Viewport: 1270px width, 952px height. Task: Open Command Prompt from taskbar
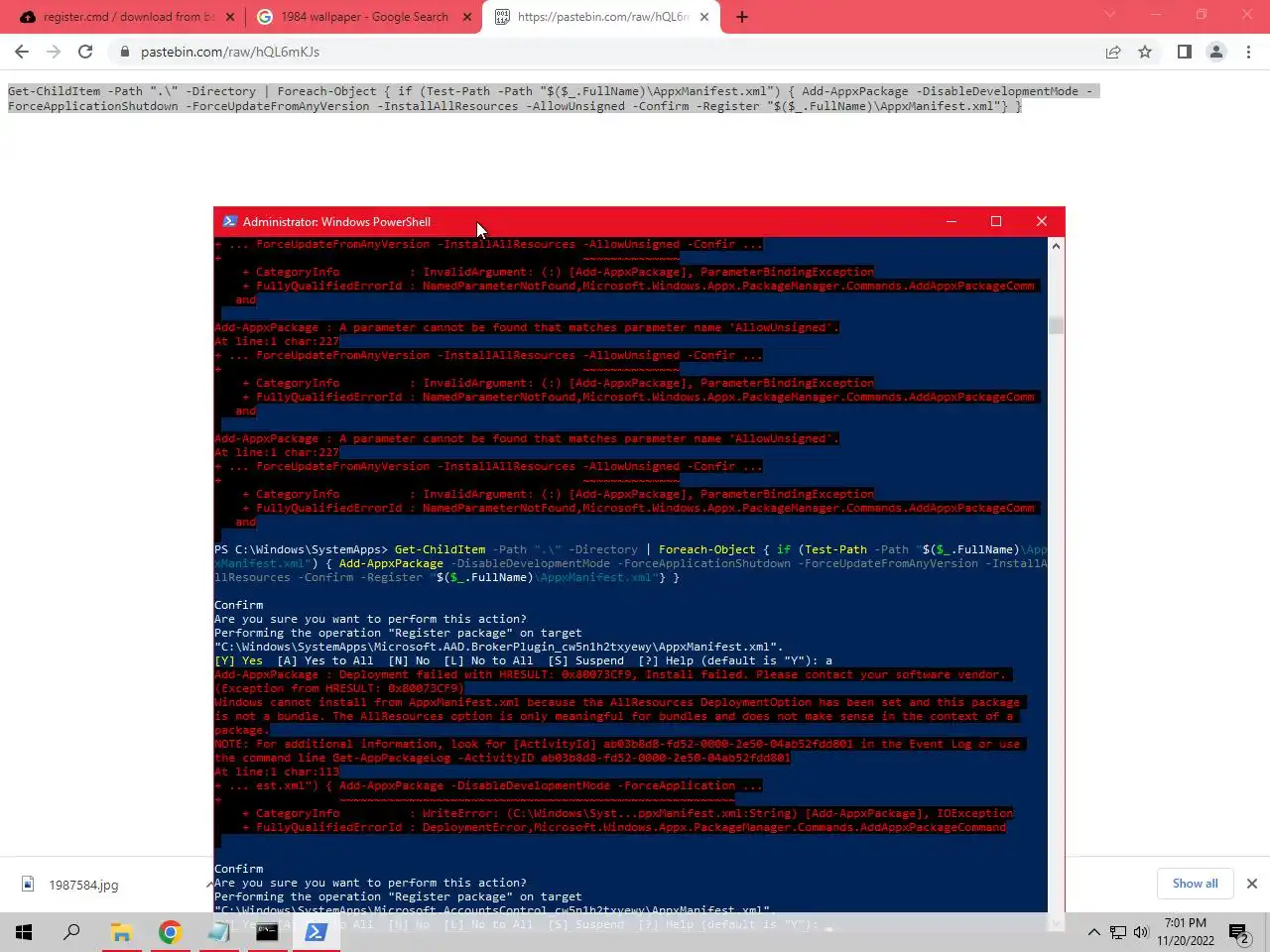pyautogui.click(x=267, y=932)
